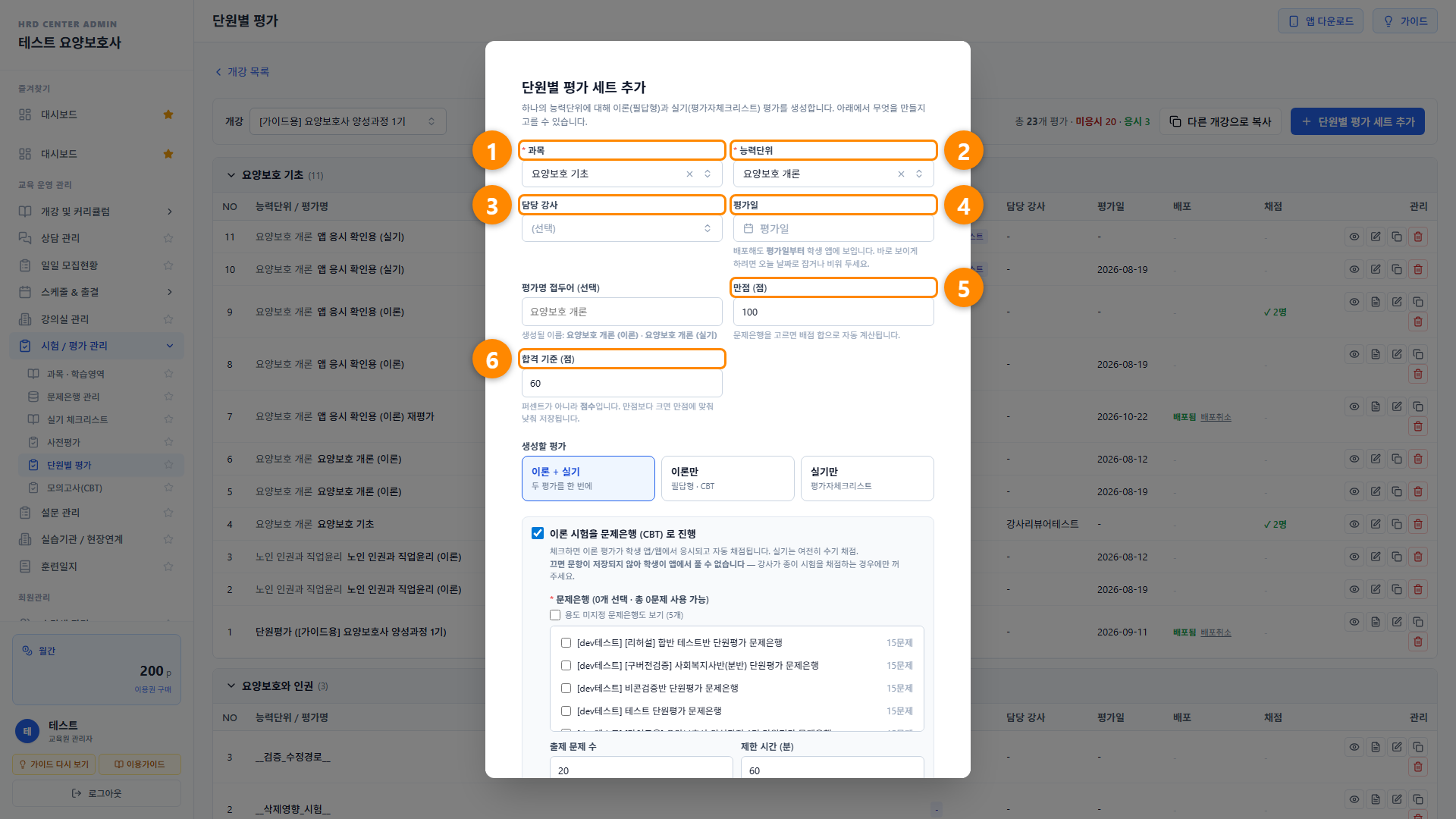
Task: Toggle favorite star for 강의실 관리
Action: tap(168, 319)
